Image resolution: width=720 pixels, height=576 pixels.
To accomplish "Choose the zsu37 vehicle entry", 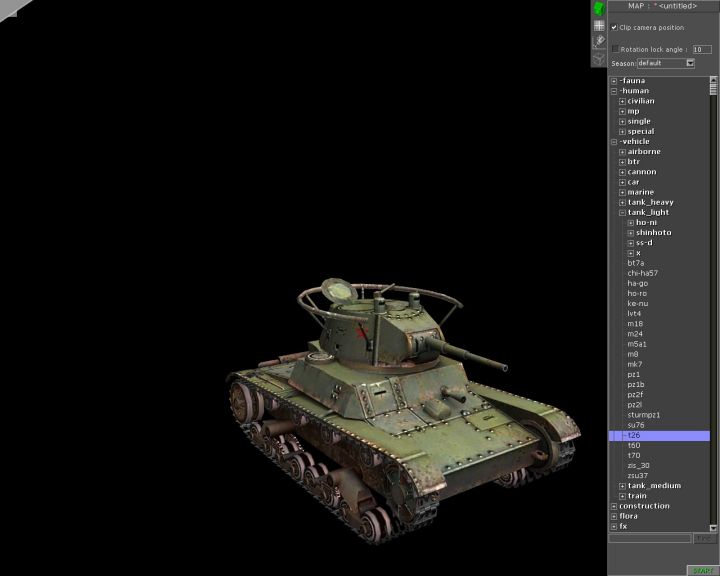I will pos(638,475).
